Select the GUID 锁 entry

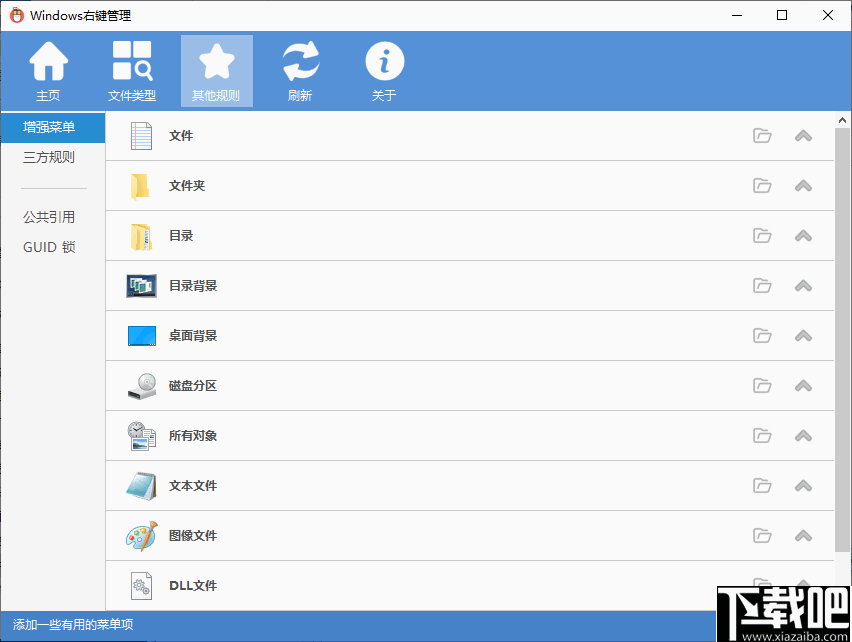click(48, 247)
